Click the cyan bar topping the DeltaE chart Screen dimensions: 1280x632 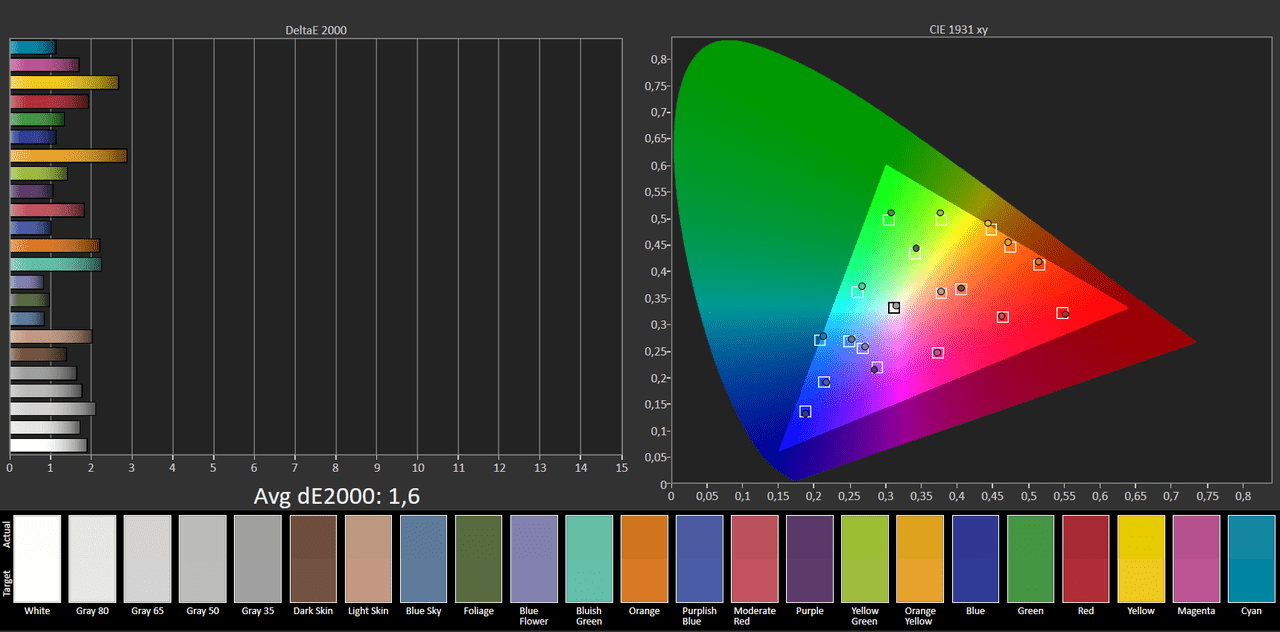click(32, 47)
